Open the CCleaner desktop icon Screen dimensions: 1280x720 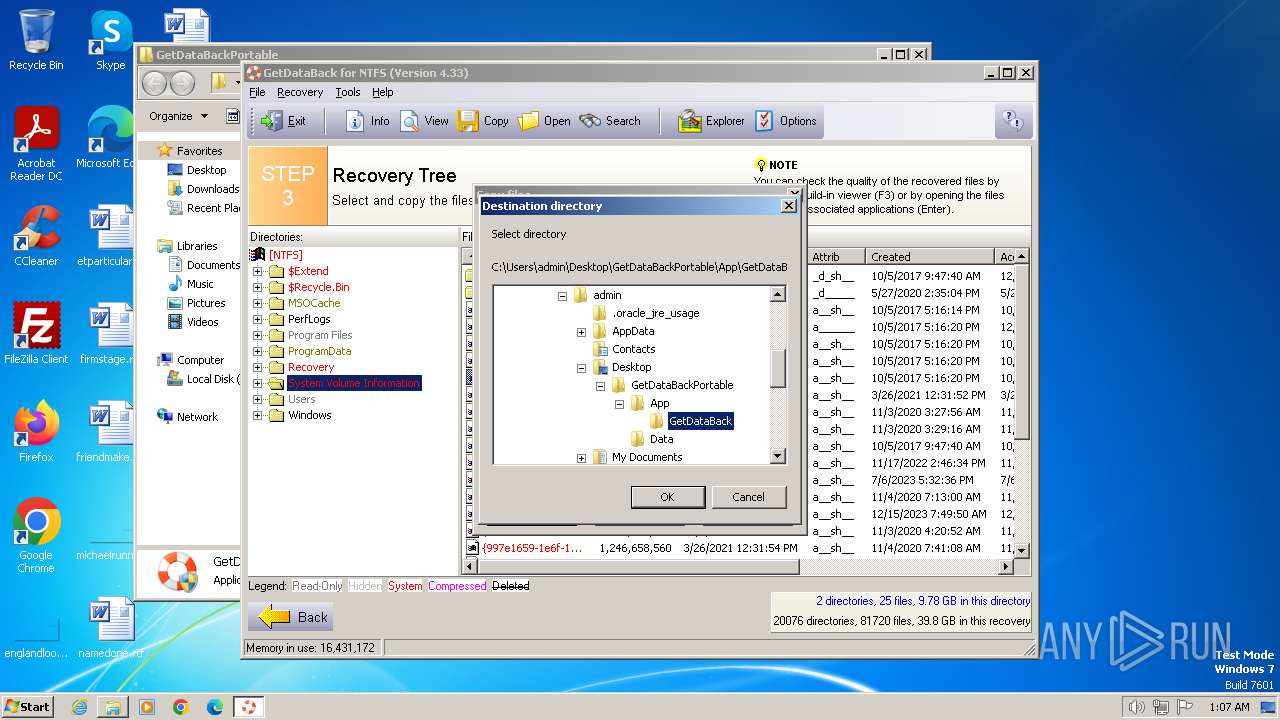(x=36, y=236)
